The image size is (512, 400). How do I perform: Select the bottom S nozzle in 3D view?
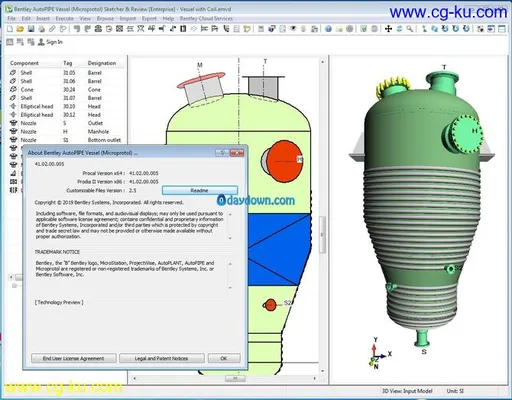click(x=423, y=338)
